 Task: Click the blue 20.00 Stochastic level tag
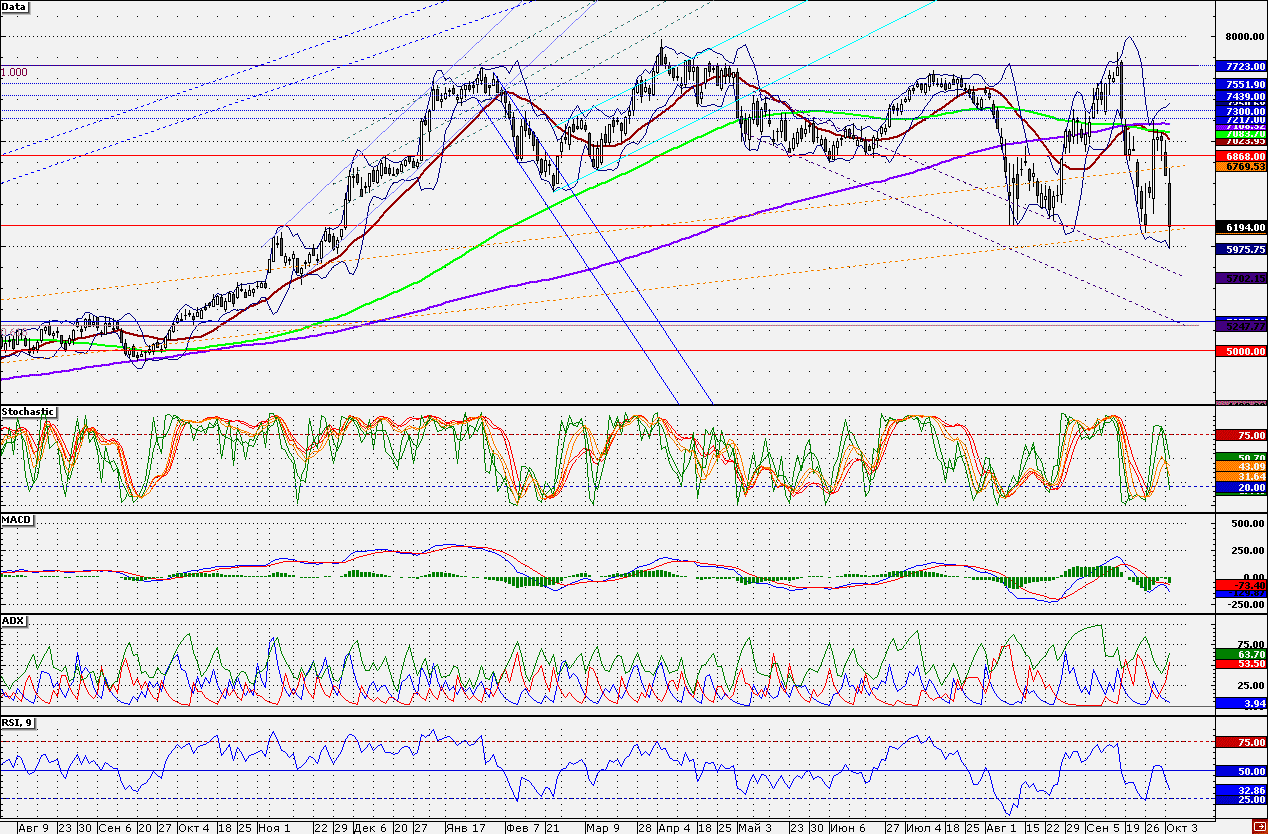click(x=1241, y=487)
